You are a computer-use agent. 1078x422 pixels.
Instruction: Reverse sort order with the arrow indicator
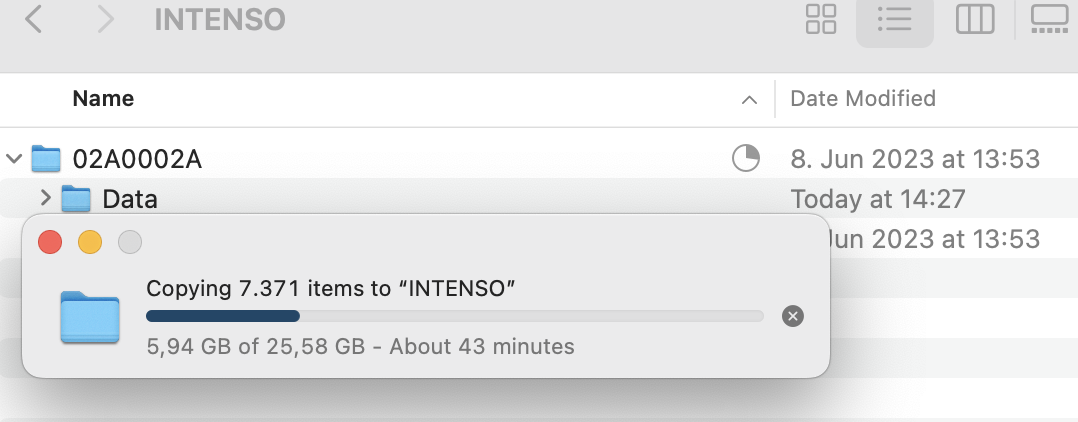[x=749, y=99]
